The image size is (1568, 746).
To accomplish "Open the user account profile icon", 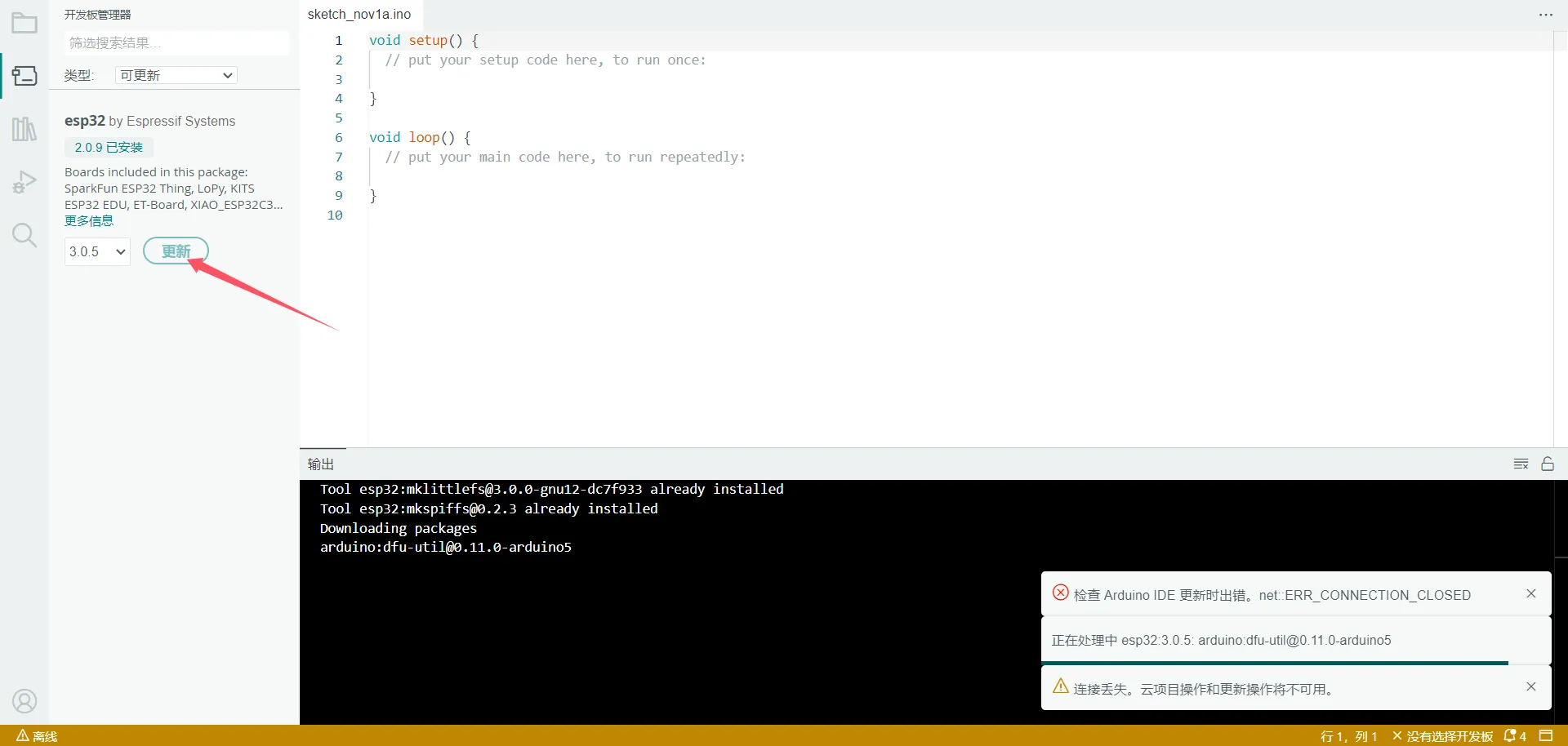I will [x=24, y=701].
